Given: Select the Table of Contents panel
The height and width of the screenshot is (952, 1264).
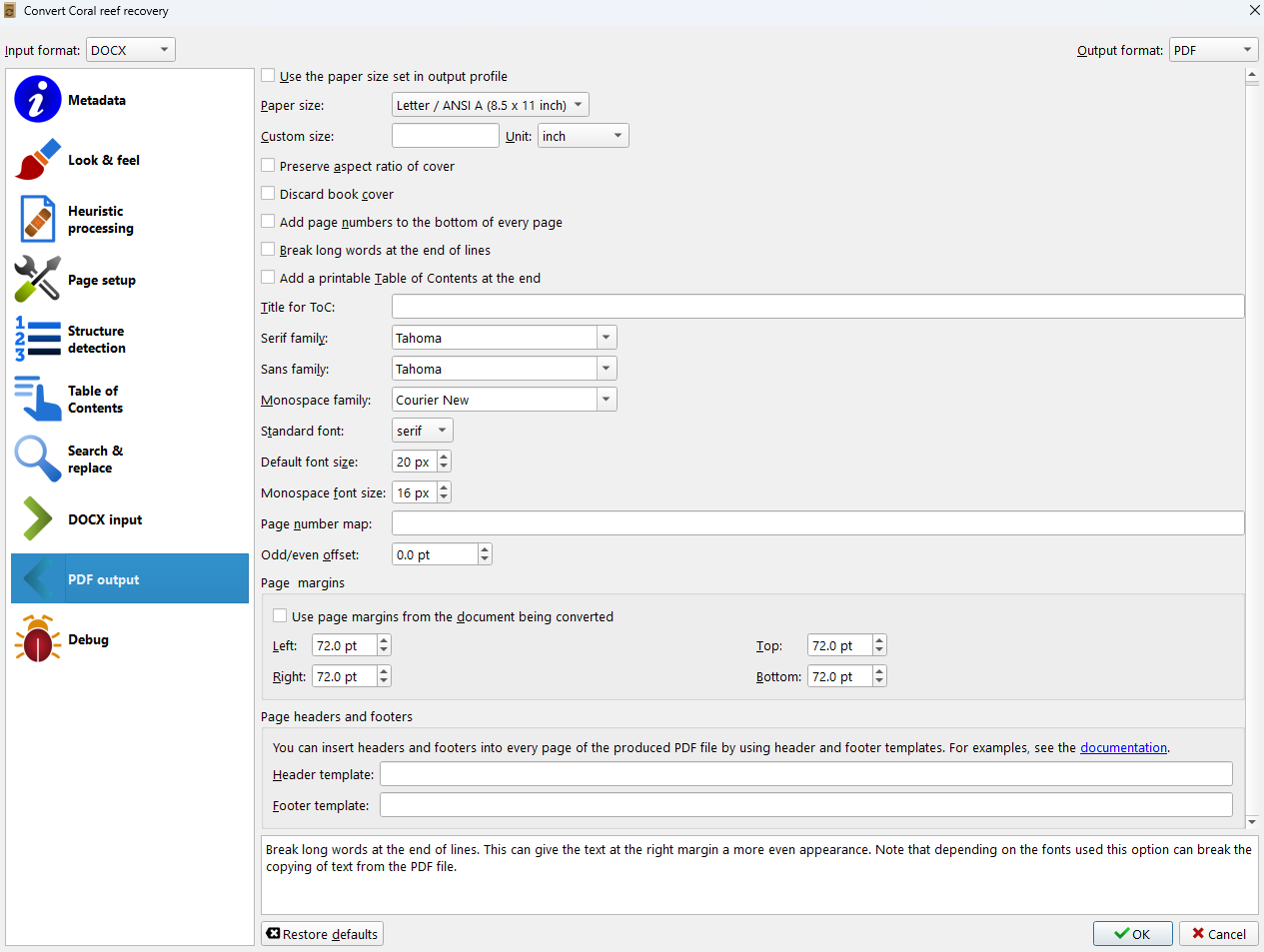Looking at the screenshot, I should point(95,399).
